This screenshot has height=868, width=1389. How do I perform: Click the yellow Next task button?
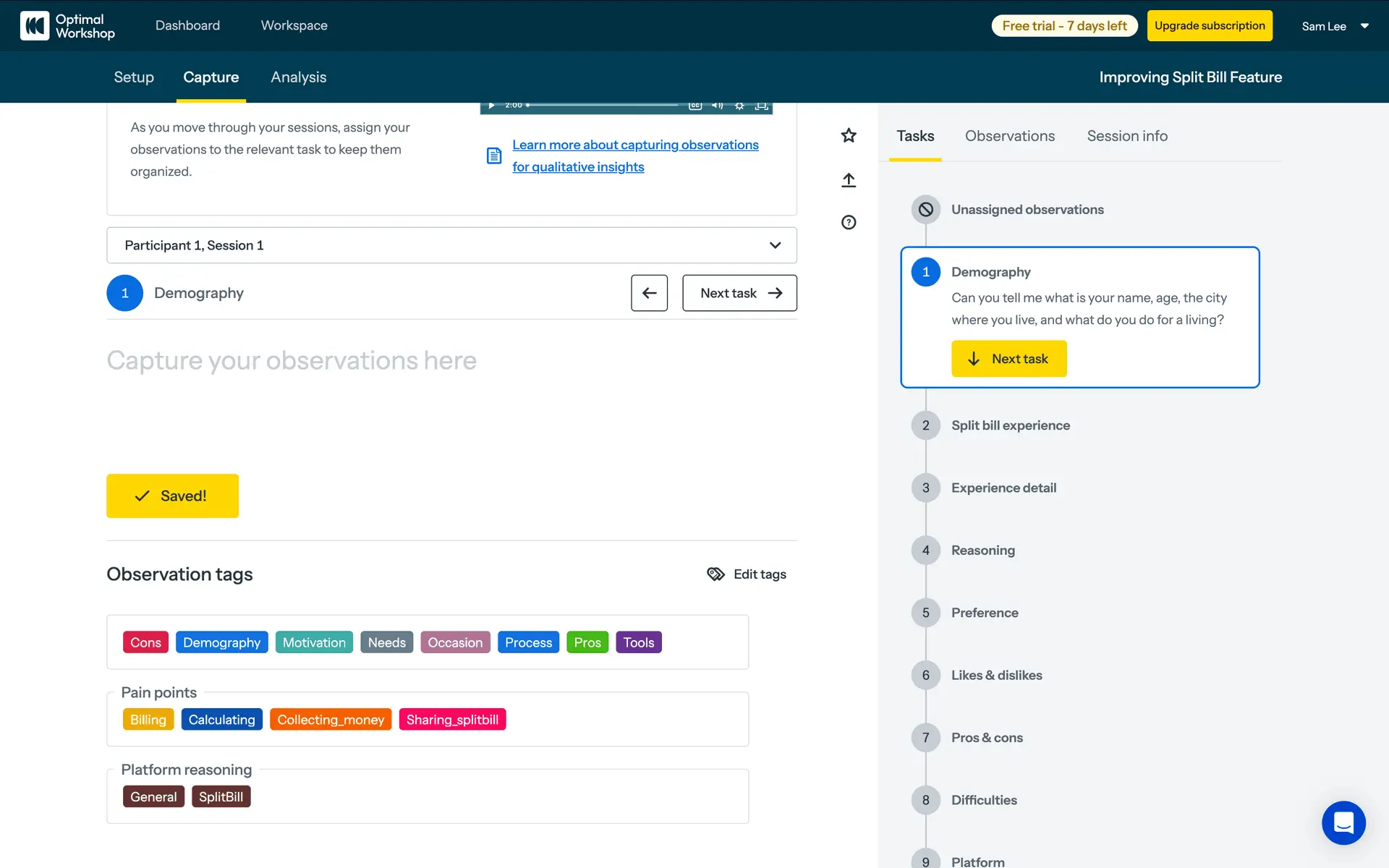coord(1008,359)
